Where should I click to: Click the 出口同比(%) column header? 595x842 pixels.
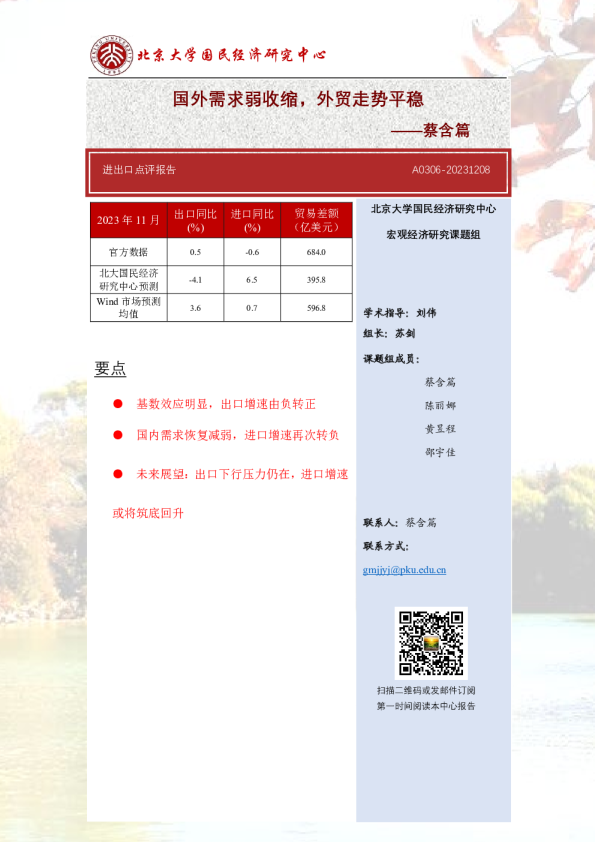195,220
